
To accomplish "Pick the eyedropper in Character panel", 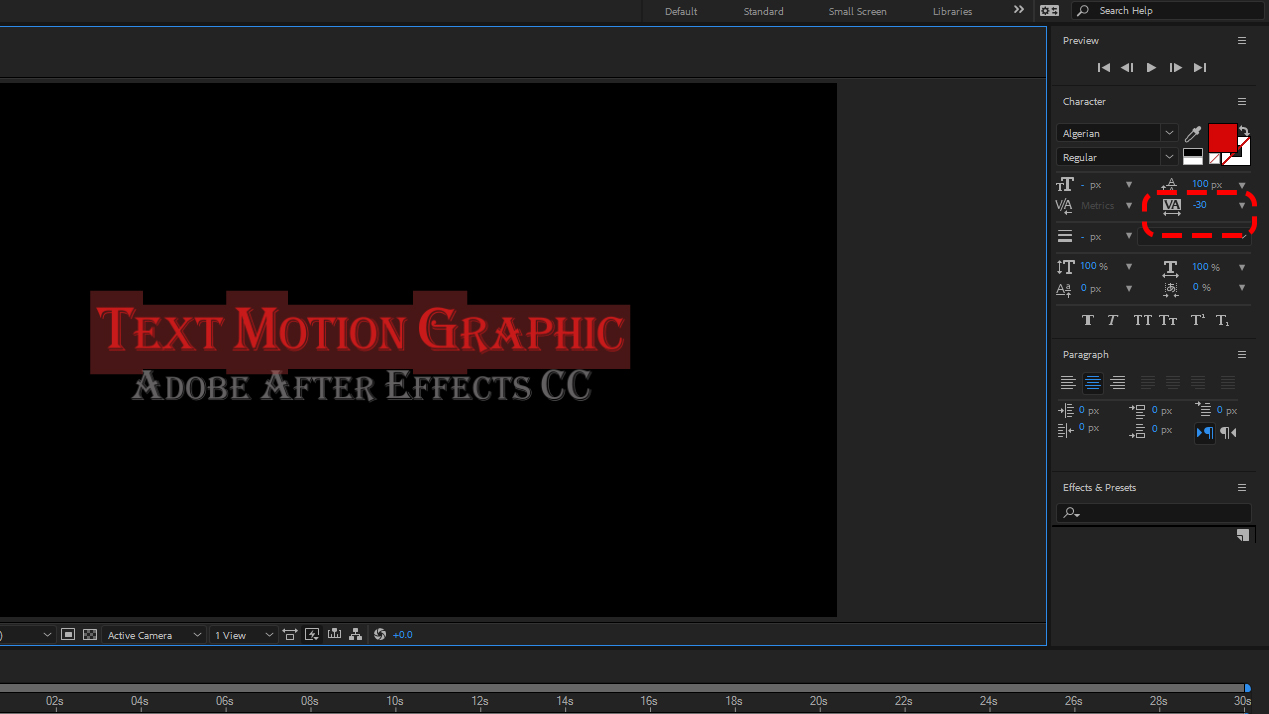I will [x=1193, y=134].
